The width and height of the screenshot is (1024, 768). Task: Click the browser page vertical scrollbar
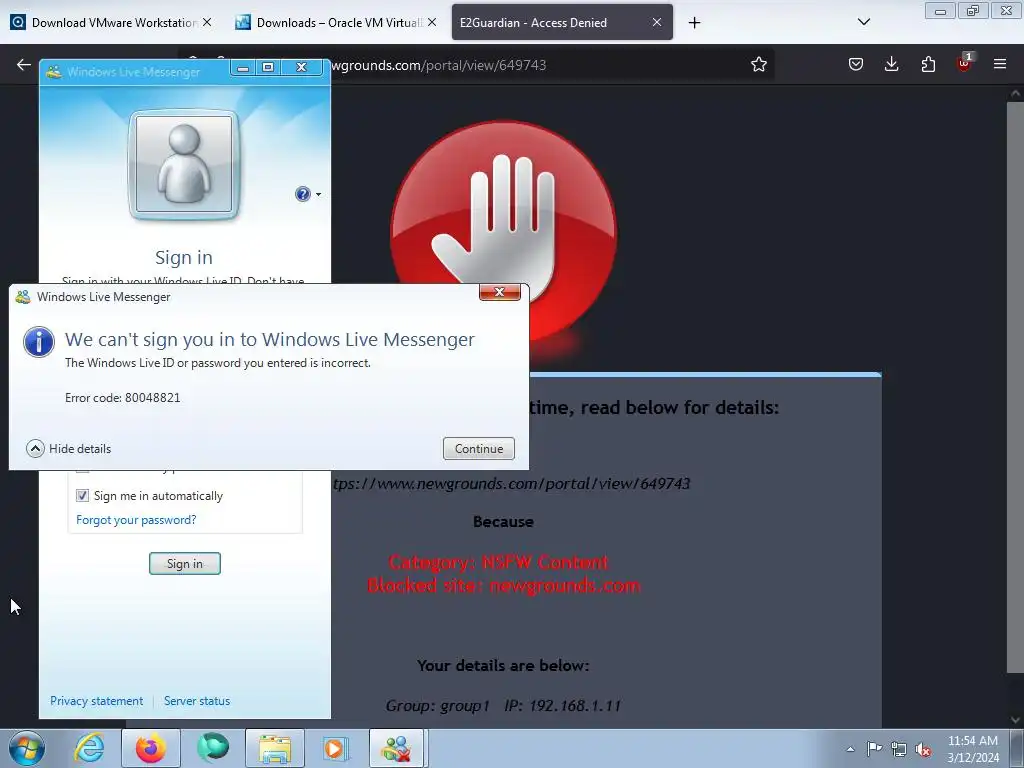pyautogui.click(x=1015, y=385)
